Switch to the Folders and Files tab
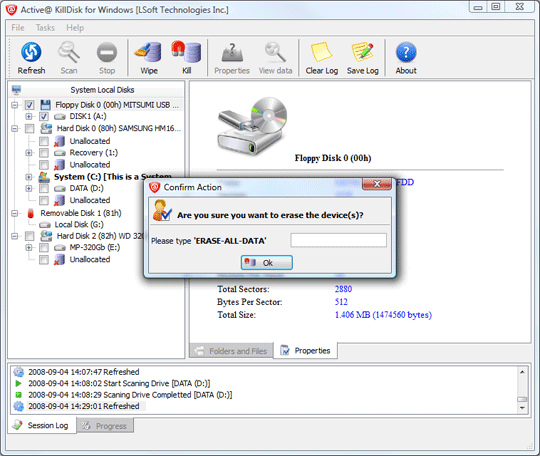 [231, 351]
